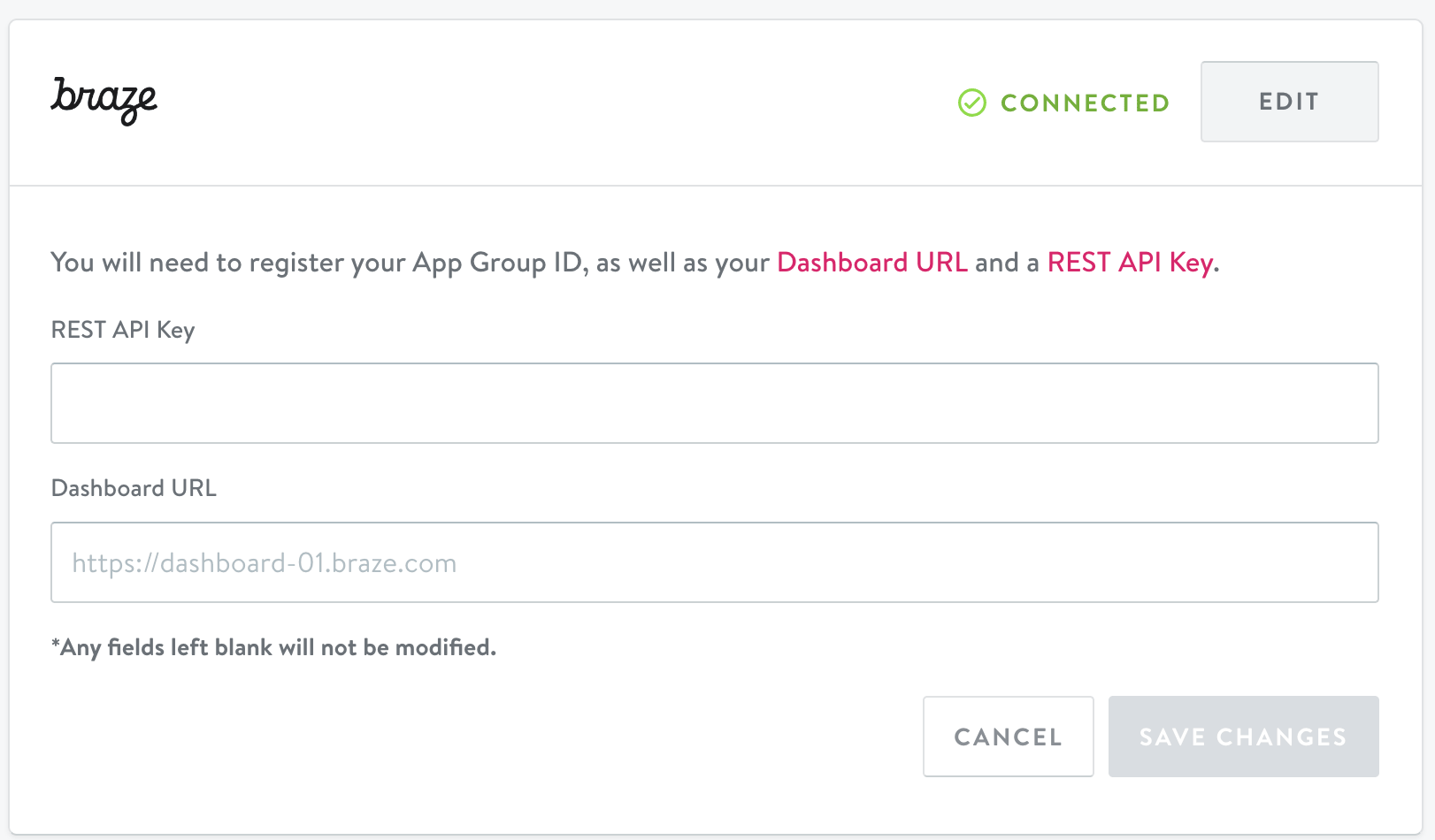The image size is (1435, 840).
Task: Focus the REST API Key input field
Action: [714, 403]
